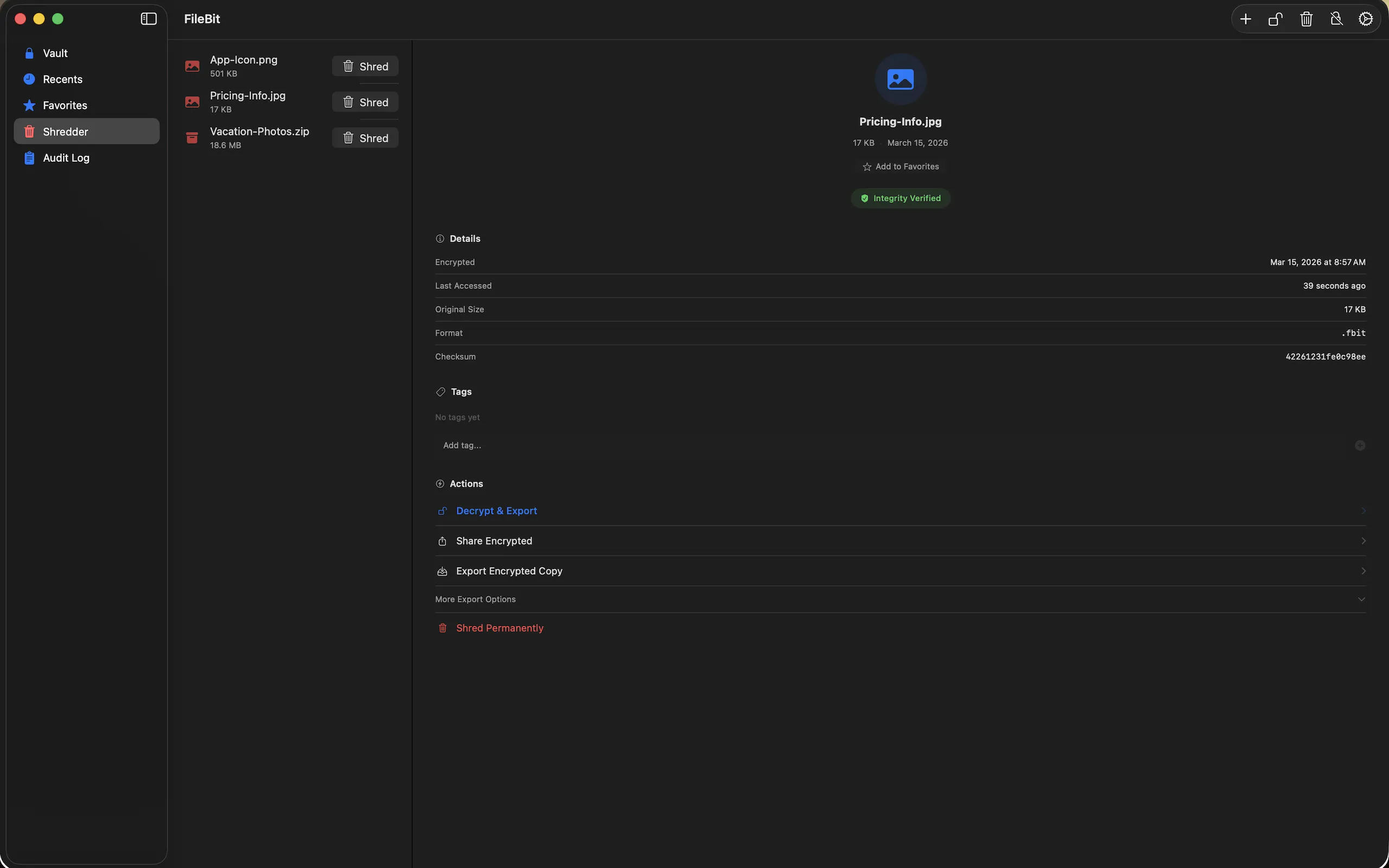Expand the Decrypt & Export chevron

(1362, 510)
